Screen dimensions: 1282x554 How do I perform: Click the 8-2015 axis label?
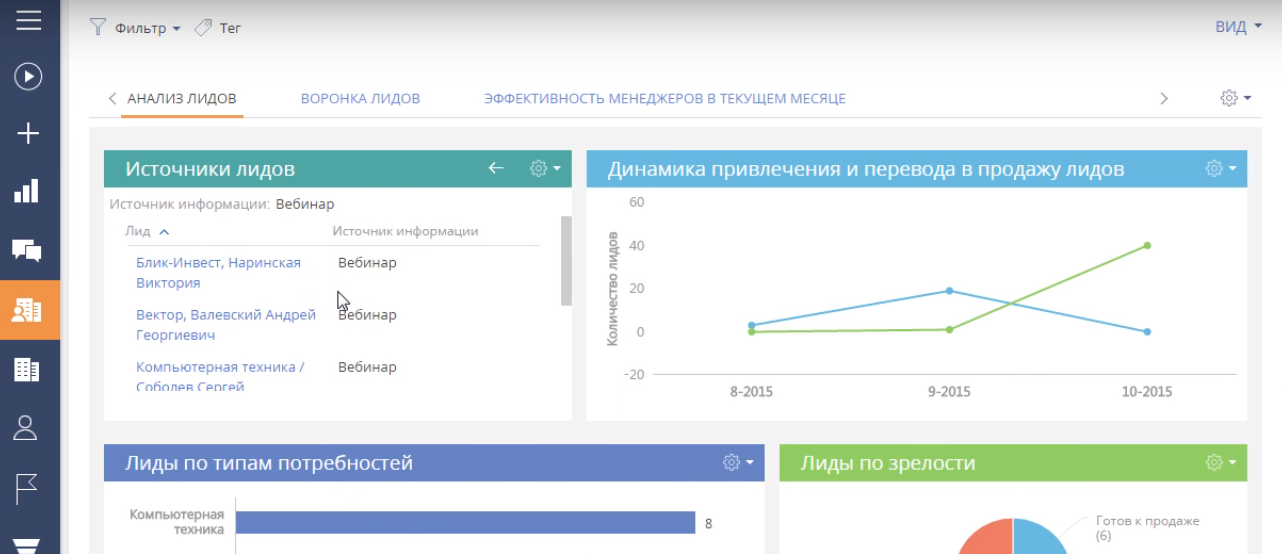751,391
